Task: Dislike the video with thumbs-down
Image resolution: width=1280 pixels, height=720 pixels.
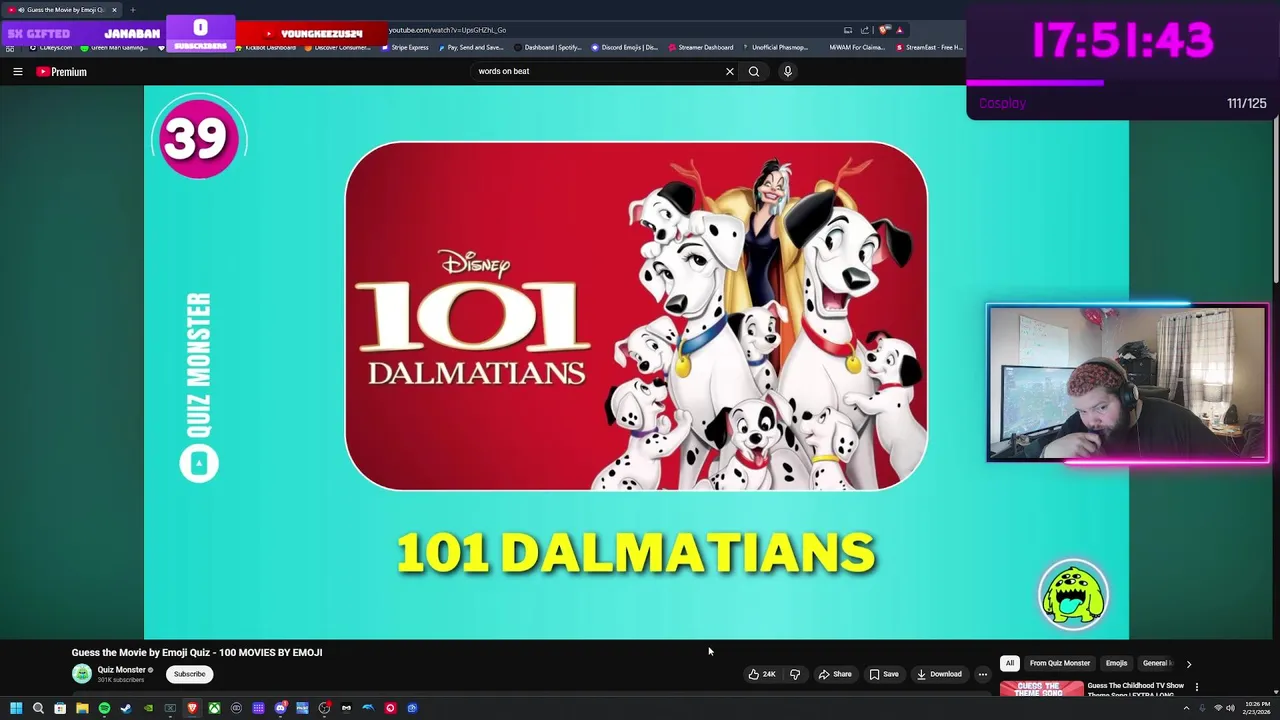Action: click(795, 674)
